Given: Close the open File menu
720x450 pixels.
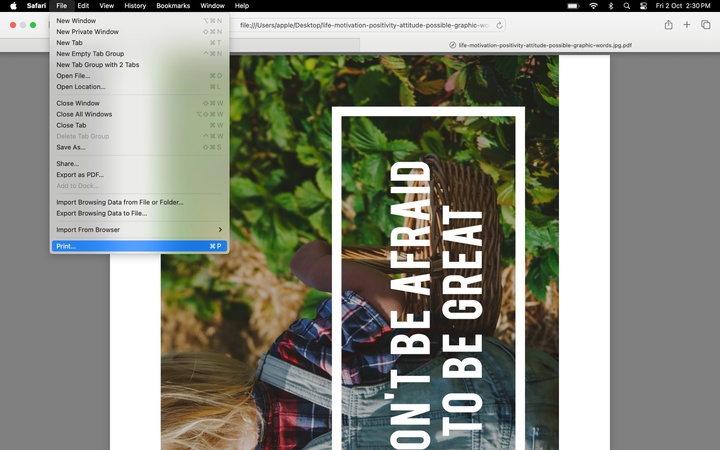Looking at the screenshot, I should (62, 6).
